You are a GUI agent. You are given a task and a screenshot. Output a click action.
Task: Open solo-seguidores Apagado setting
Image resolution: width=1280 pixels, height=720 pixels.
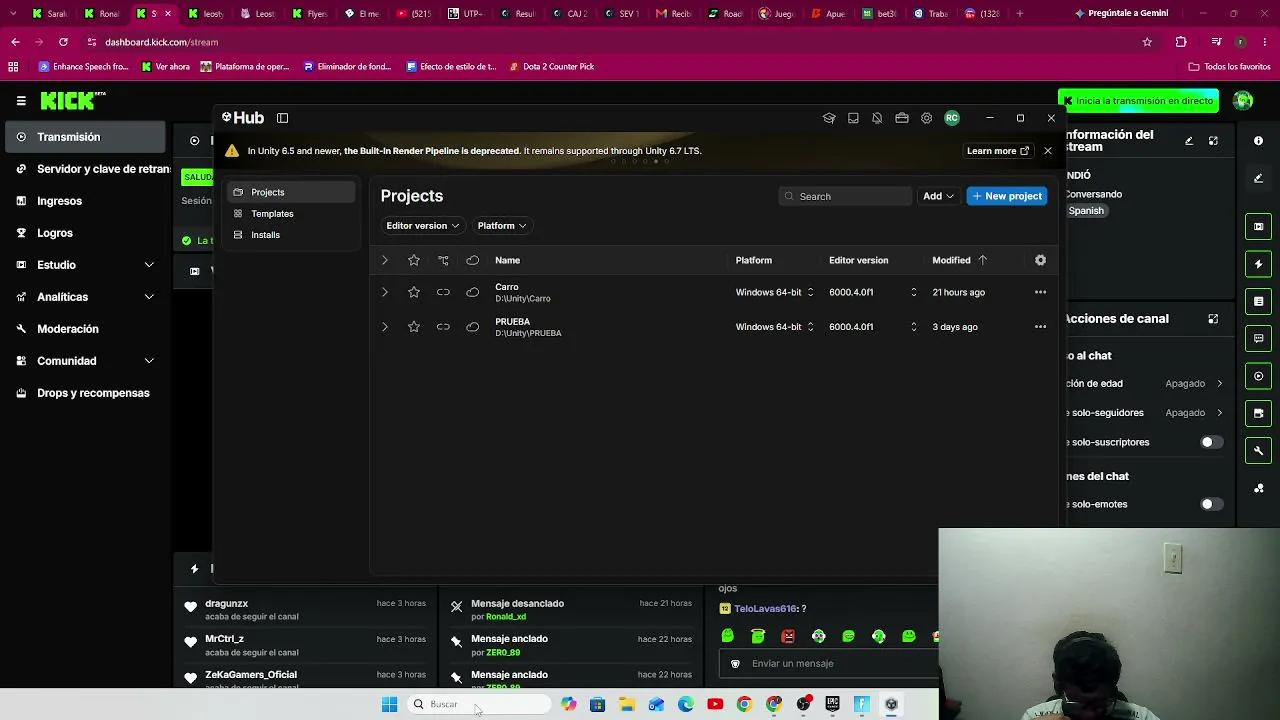[1194, 413]
